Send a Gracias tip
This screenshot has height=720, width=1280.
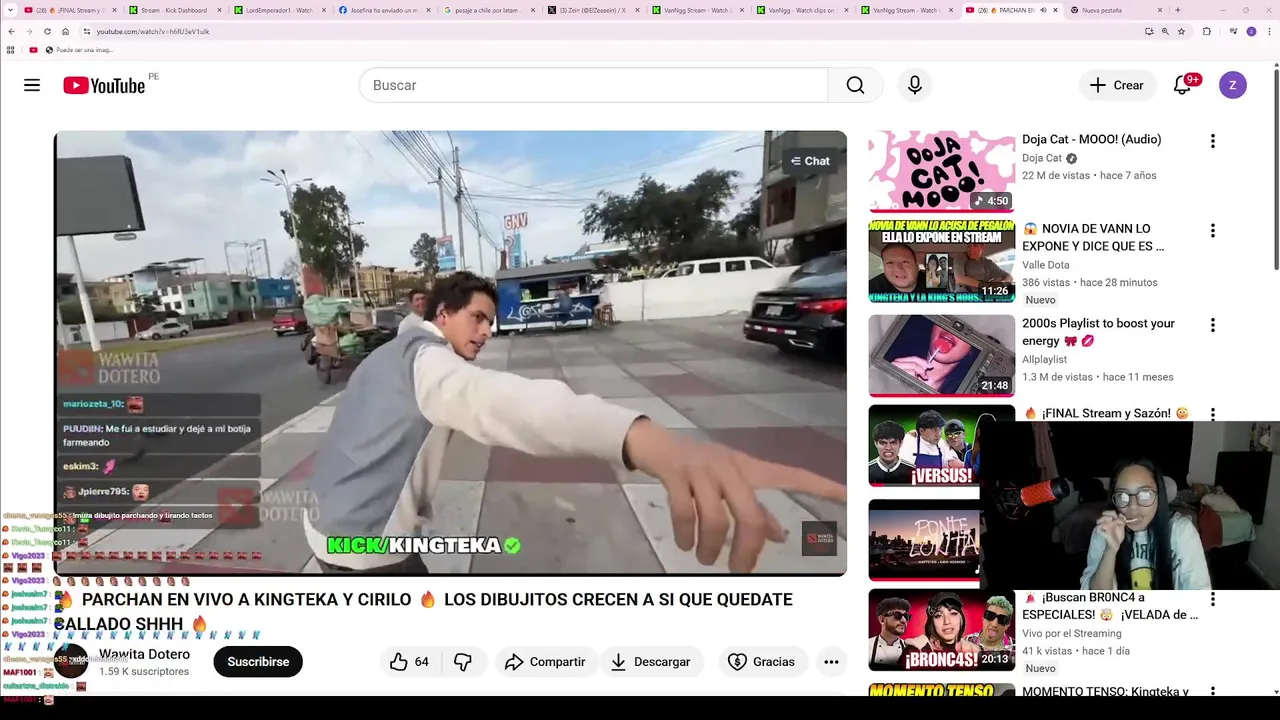[762, 662]
